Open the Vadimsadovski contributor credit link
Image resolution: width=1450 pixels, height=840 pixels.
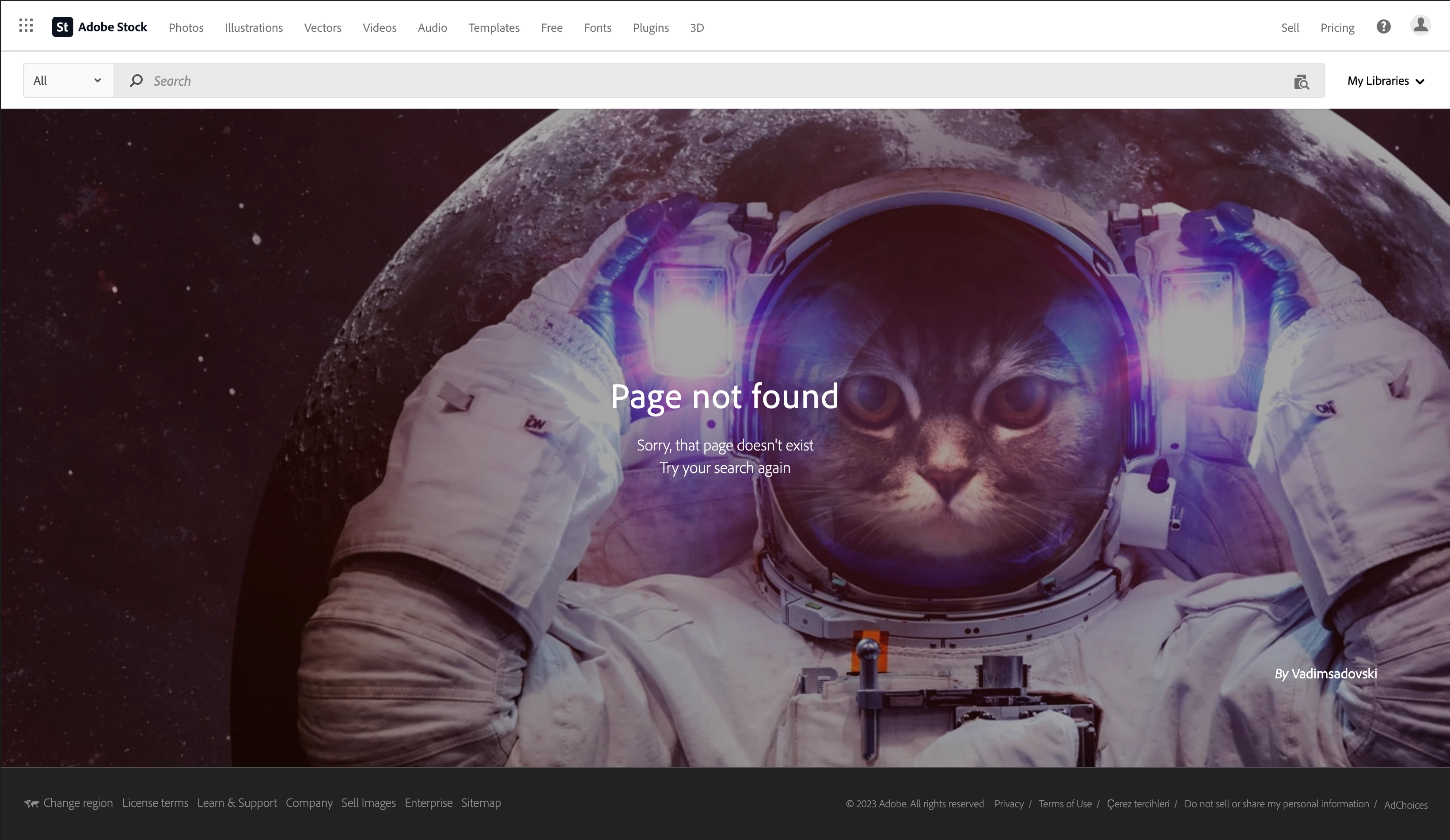(x=1333, y=674)
